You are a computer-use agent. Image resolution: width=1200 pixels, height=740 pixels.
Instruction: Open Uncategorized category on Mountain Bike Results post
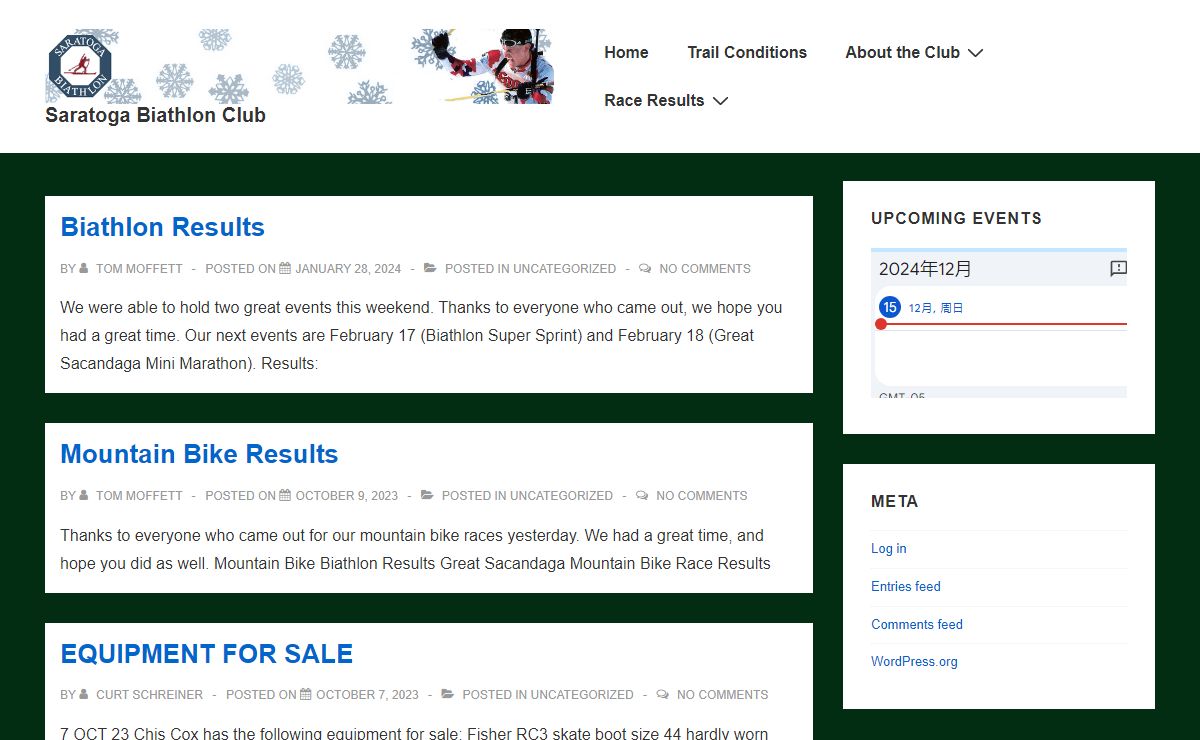coord(562,495)
